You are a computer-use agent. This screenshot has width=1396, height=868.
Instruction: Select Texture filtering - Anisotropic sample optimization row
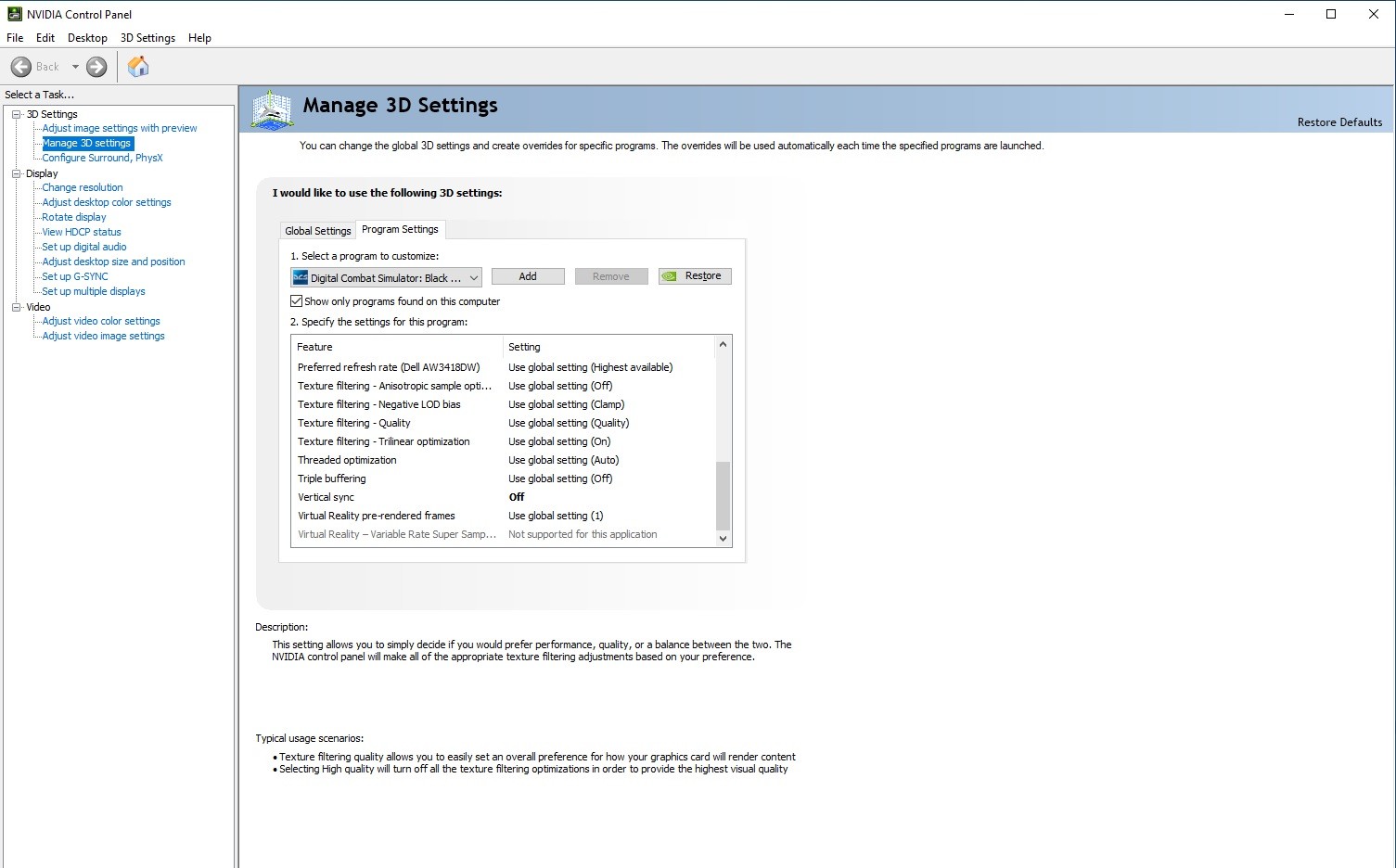pos(504,386)
